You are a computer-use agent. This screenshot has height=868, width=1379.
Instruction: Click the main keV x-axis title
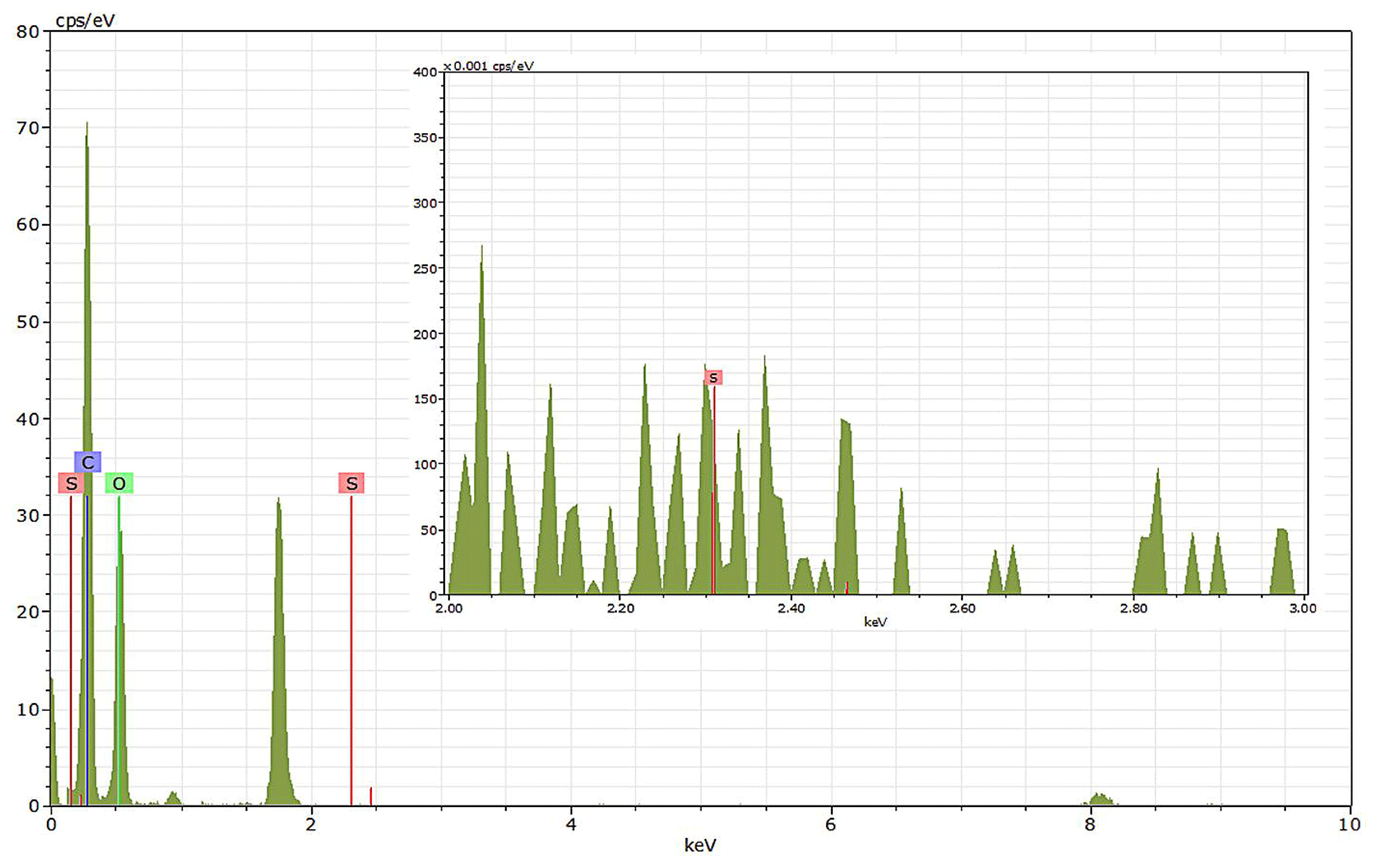tap(700, 846)
